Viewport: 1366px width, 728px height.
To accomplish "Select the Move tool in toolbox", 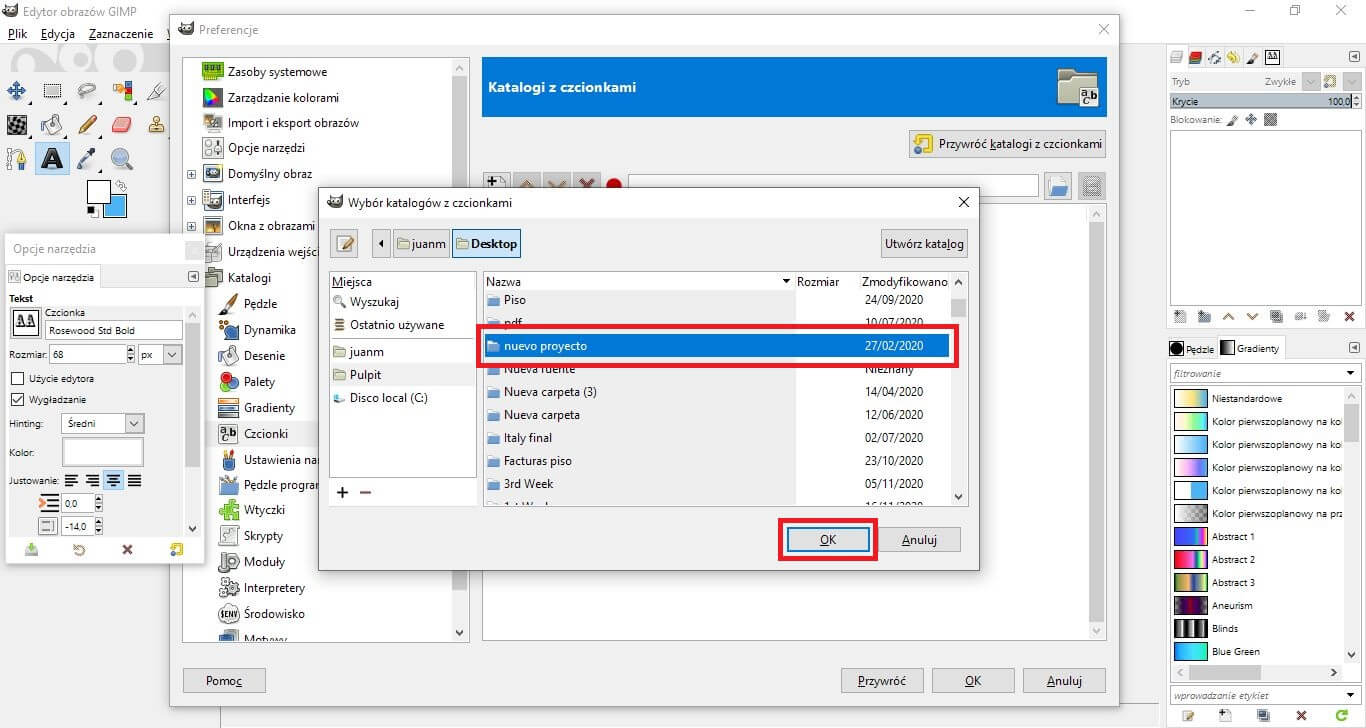I will click(17, 91).
